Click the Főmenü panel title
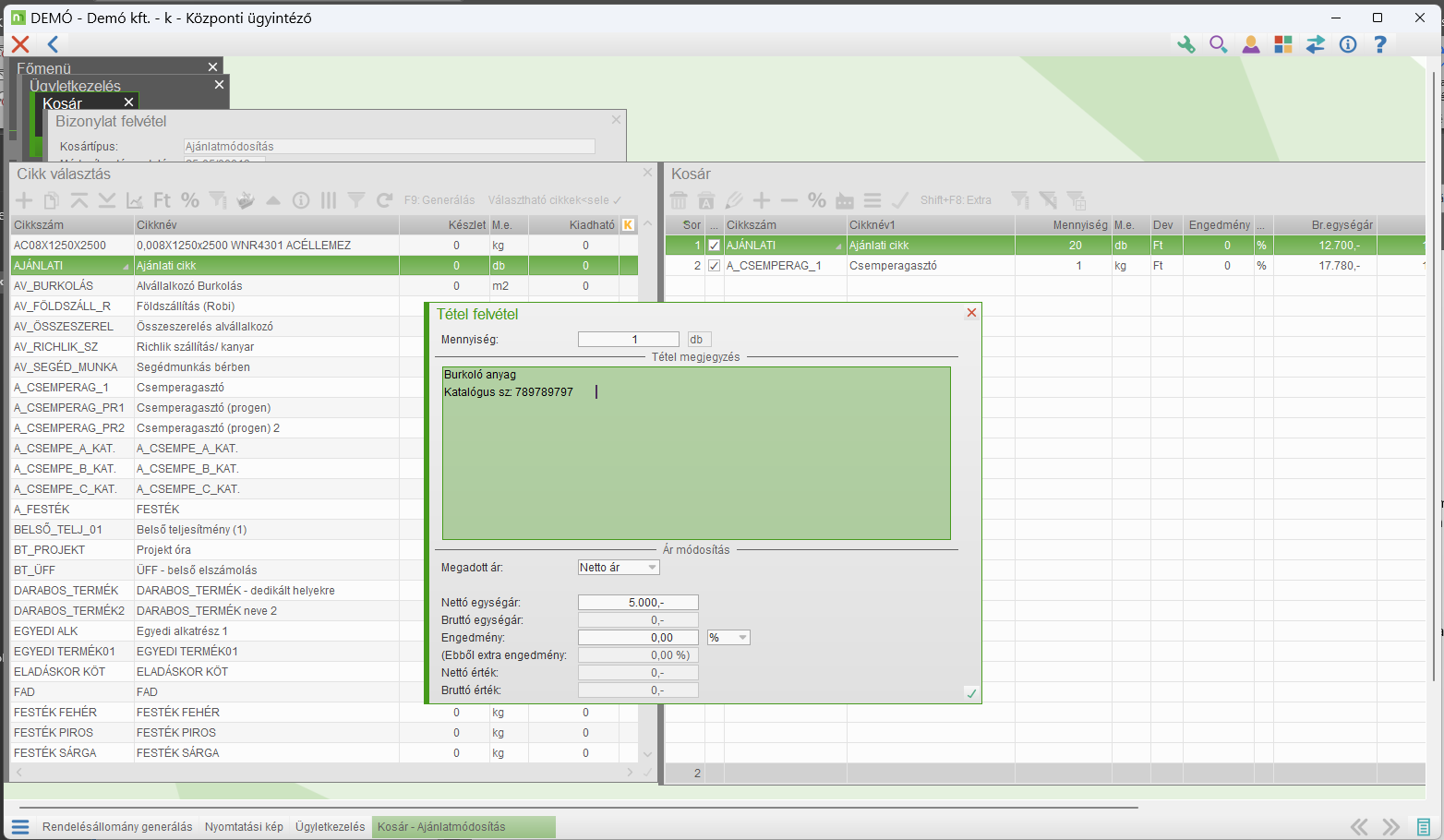Viewport: 1444px width, 840px height. (43, 68)
